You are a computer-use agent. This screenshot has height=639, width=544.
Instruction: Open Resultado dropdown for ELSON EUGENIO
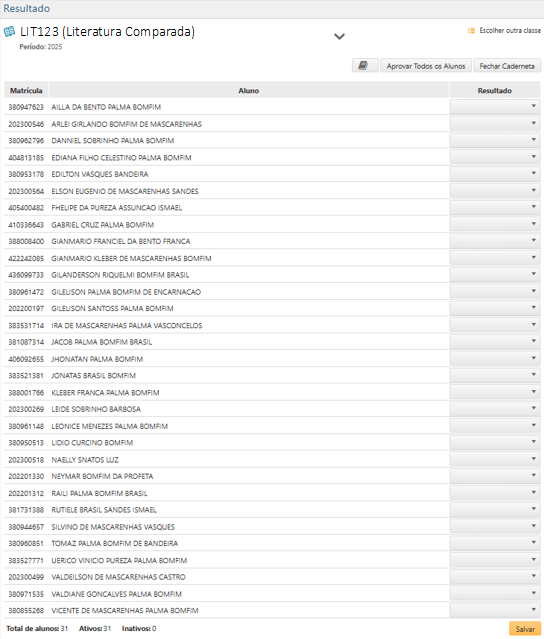(495, 191)
